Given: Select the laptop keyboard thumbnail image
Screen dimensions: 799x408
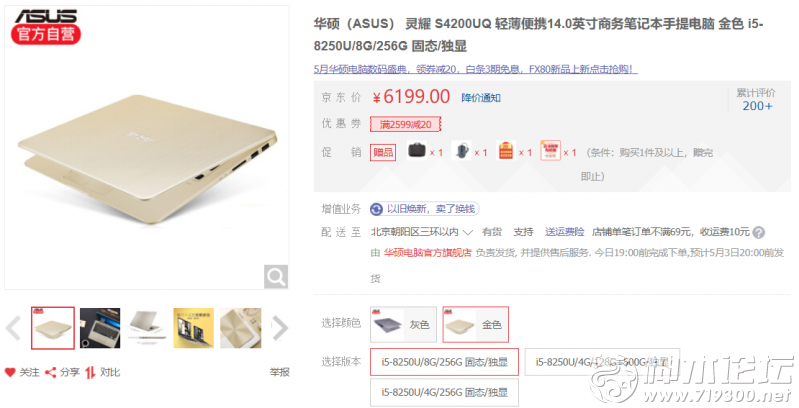Looking at the screenshot, I should pos(100,328).
